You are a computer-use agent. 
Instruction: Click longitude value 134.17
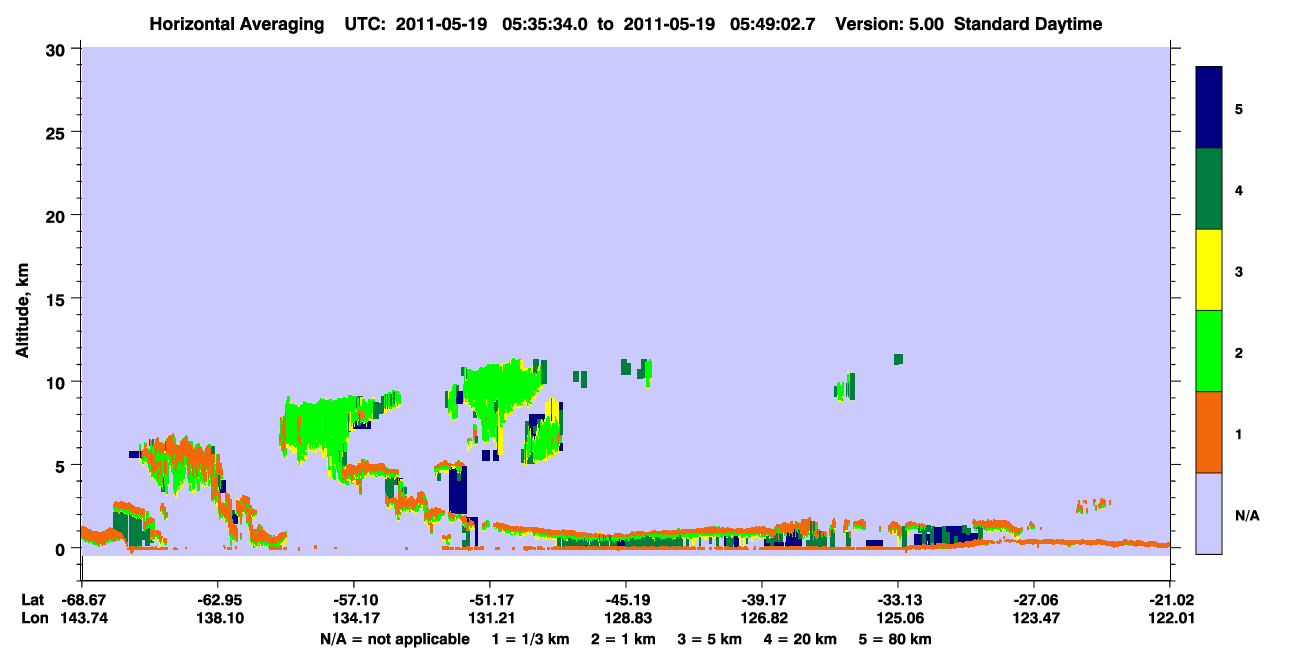pyautogui.click(x=354, y=619)
